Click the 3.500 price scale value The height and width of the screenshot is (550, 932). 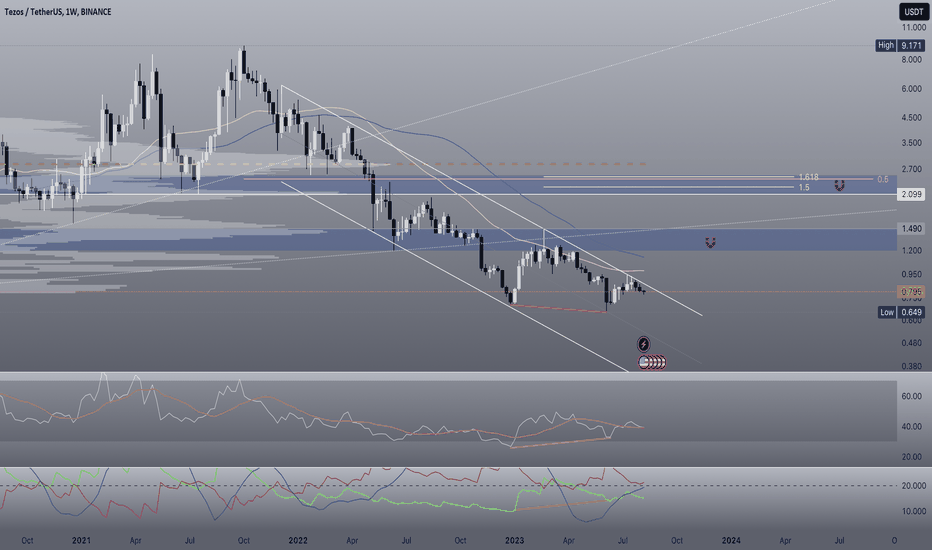(x=911, y=143)
